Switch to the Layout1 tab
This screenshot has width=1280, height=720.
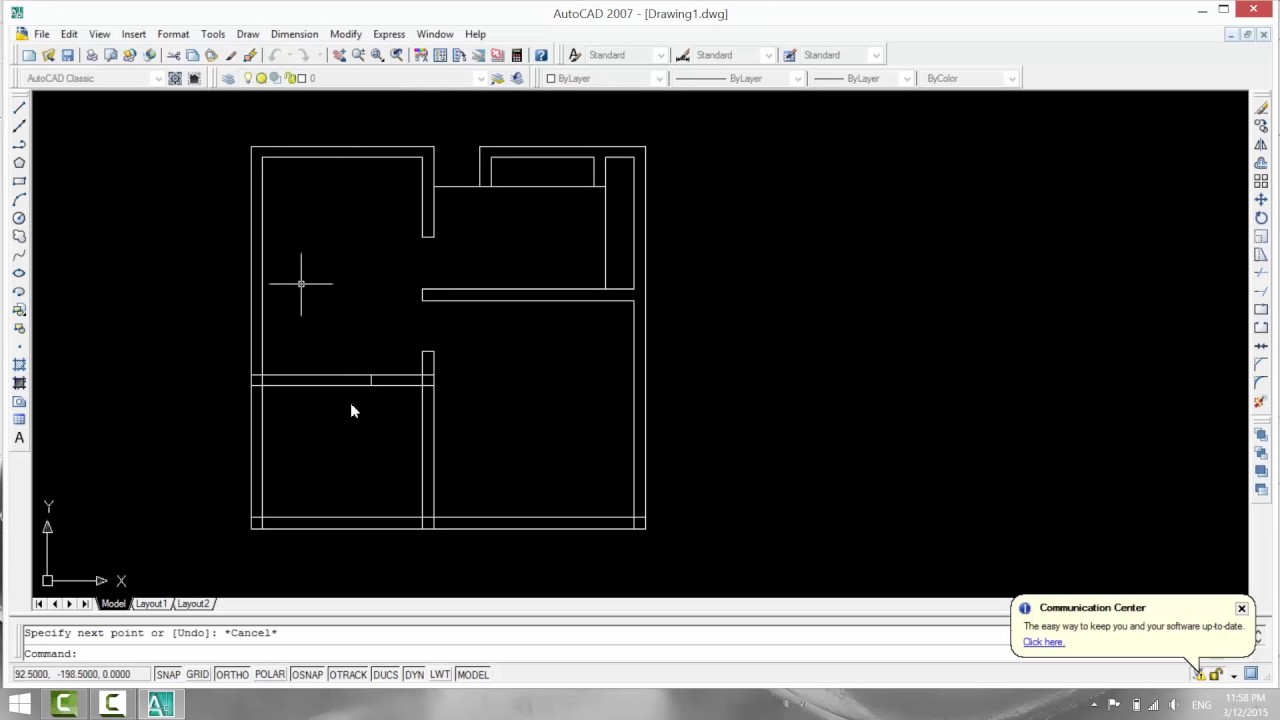coord(150,603)
